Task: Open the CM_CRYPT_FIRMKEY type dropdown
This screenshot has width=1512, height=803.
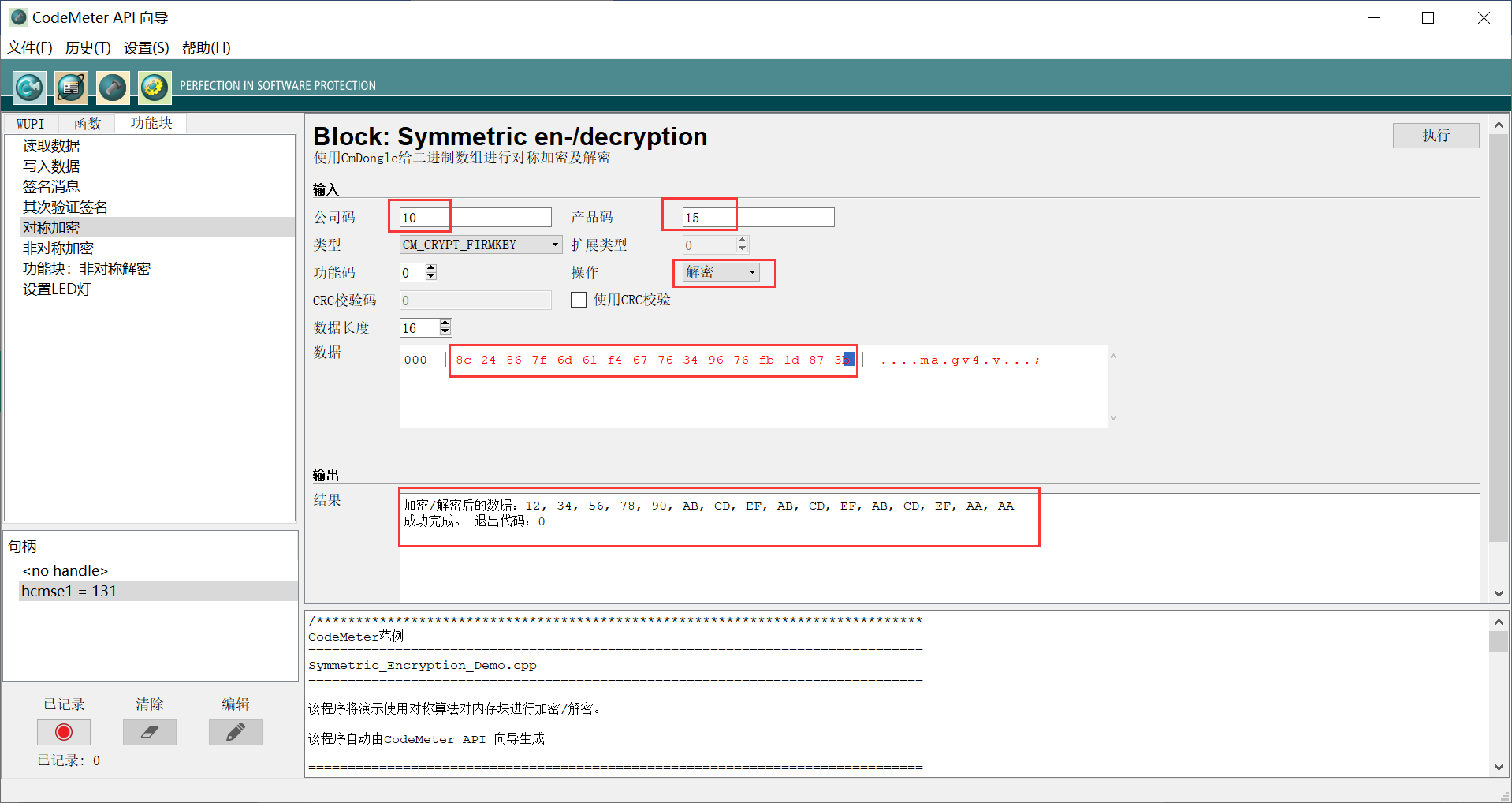Action: [x=555, y=245]
